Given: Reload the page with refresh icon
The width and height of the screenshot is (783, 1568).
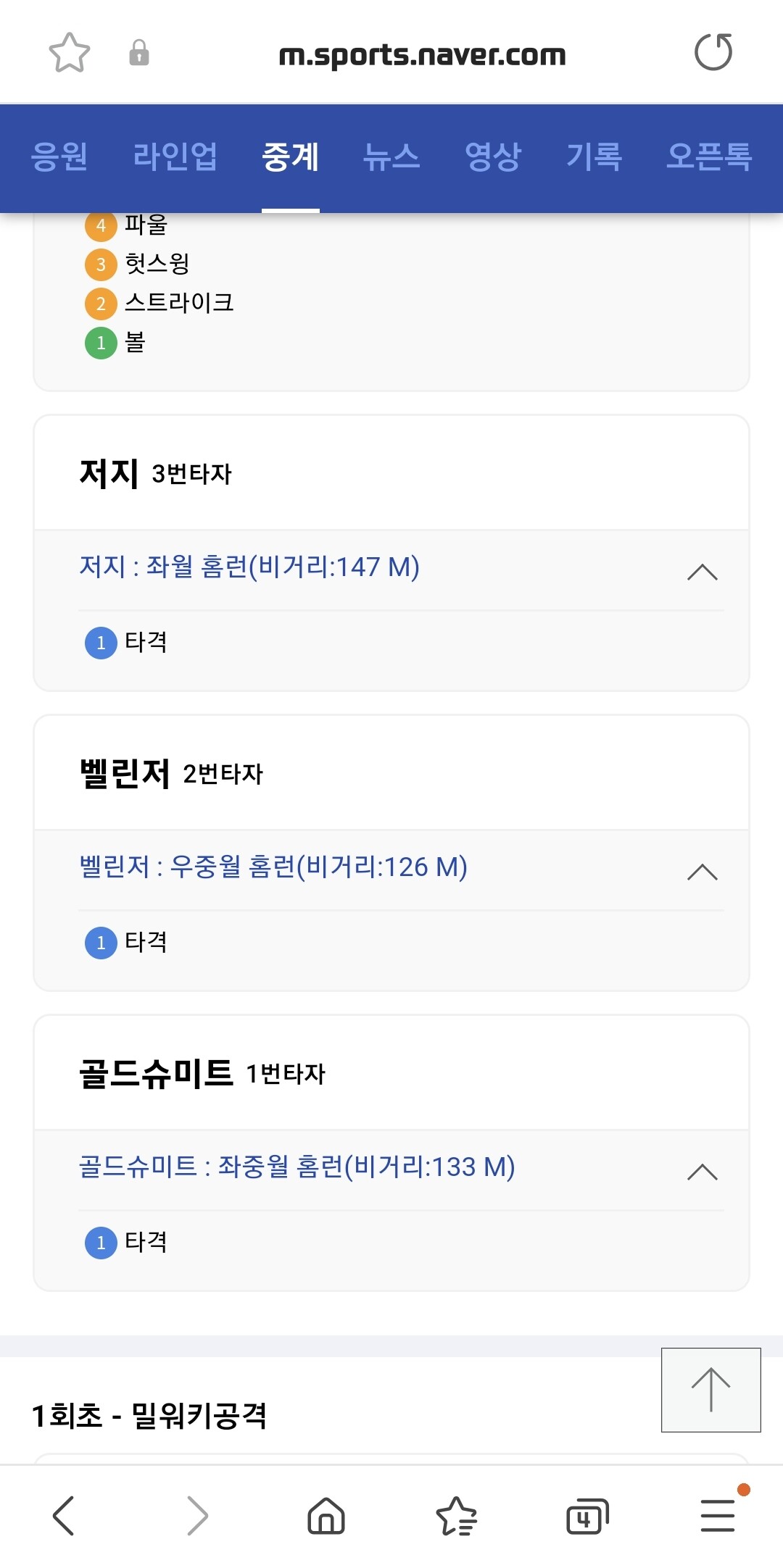Looking at the screenshot, I should tap(713, 52).
